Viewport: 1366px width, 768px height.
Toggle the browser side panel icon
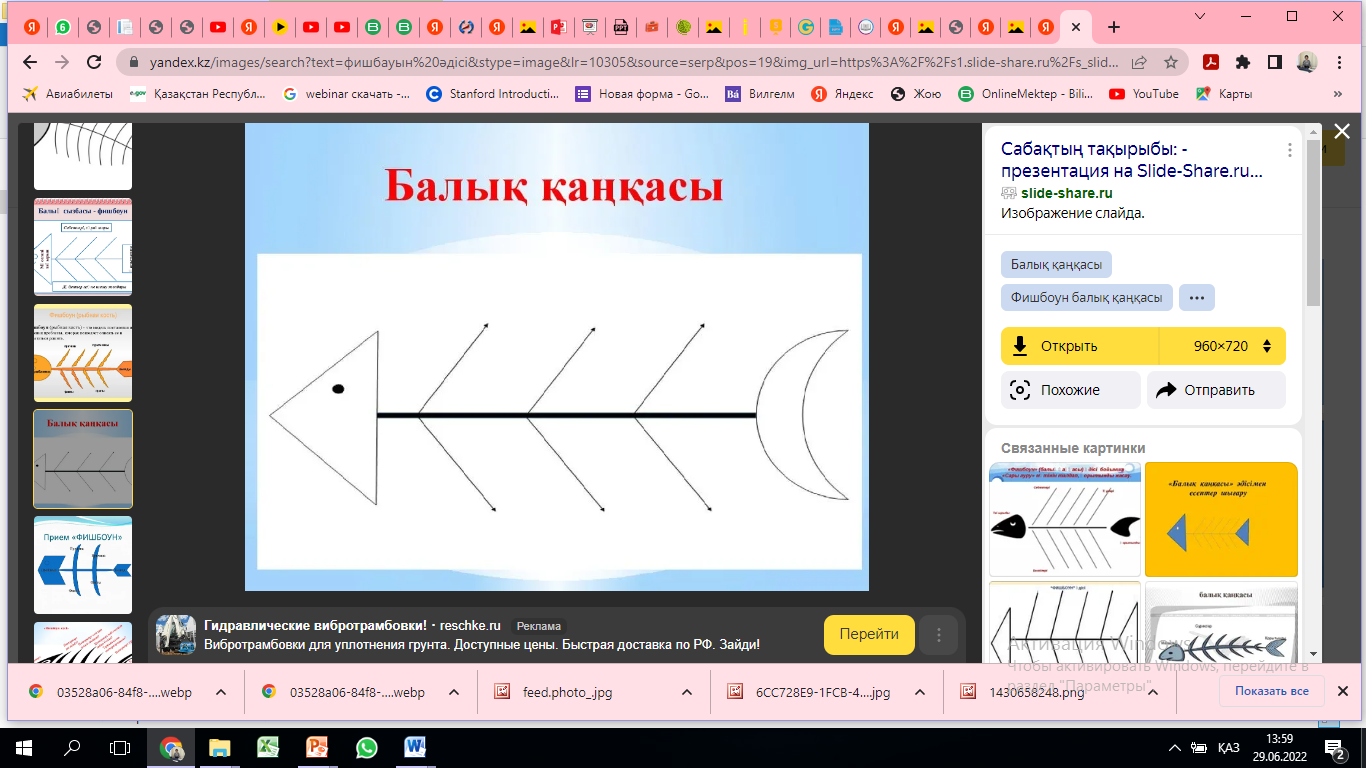[x=1274, y=62]
